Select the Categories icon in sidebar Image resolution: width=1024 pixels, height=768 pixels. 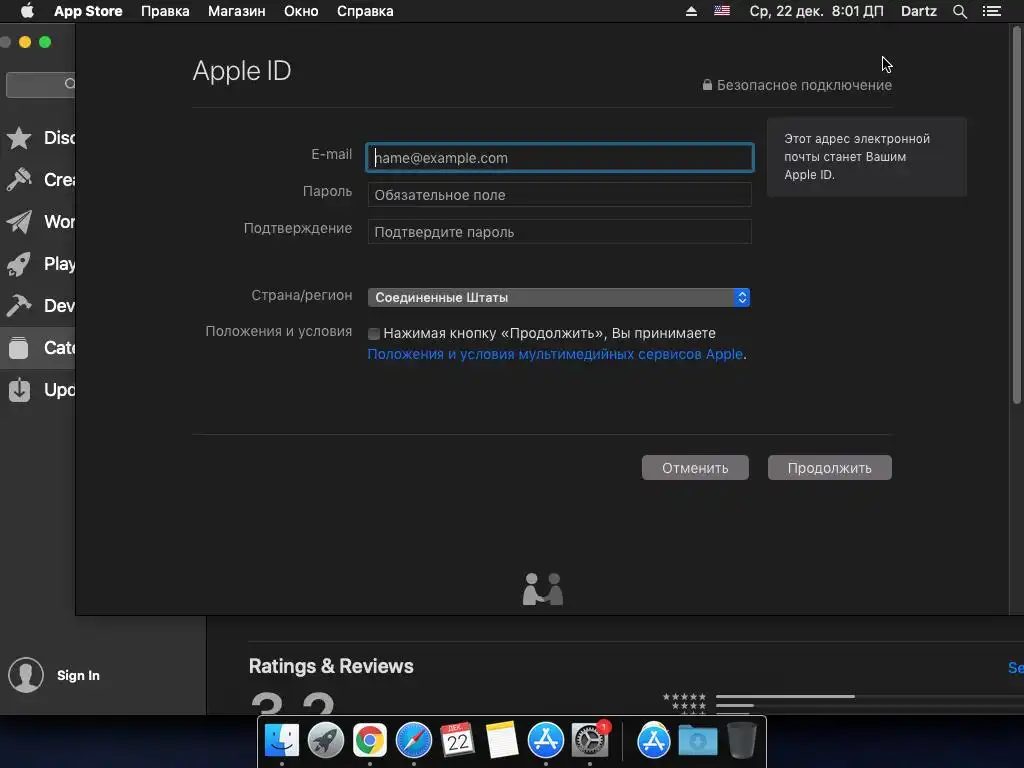[19, 347]
